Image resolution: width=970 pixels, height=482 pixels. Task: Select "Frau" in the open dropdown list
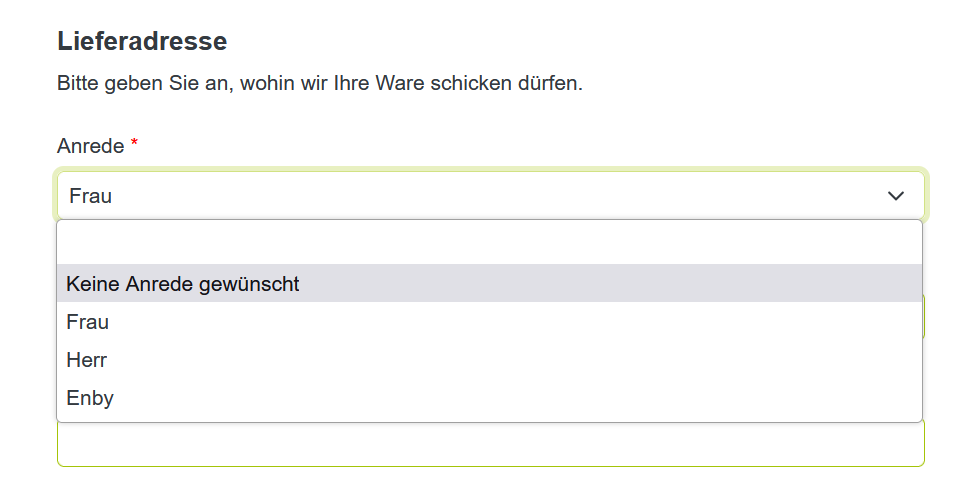click(x=88, y=322)
